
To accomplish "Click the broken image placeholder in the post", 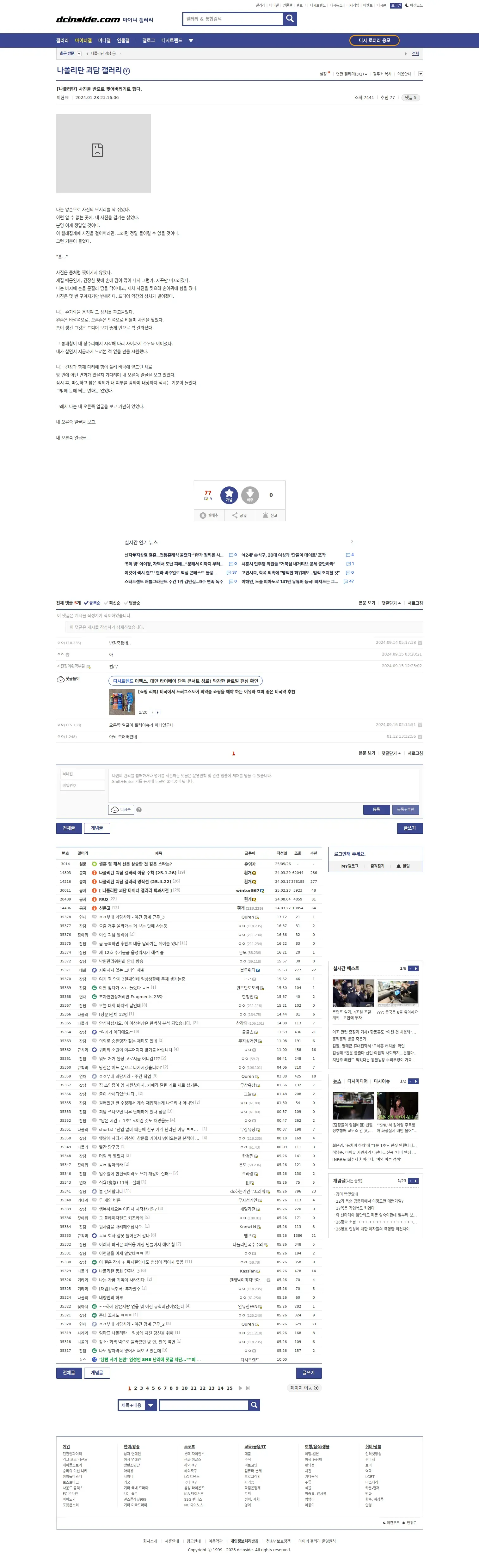I will click(103, 153).
